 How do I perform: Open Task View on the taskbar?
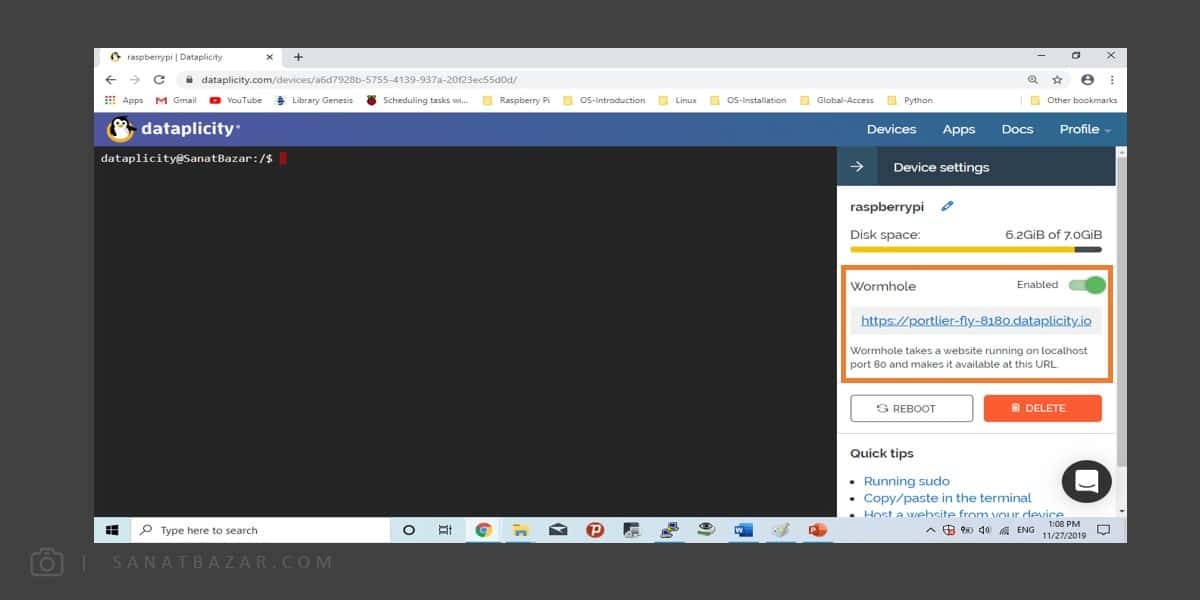pyautogui.click(x=445, y=530)
